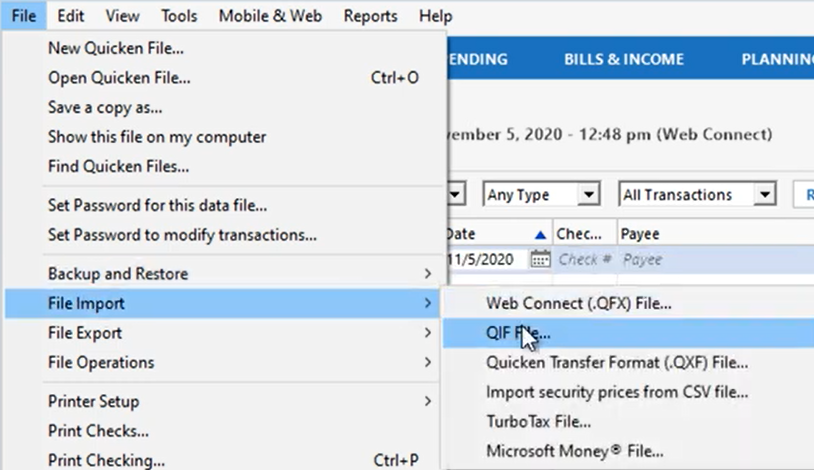The height and width of the screenshot is (470, 814).
Task: Click the Check number column header
Action: (x=585, y=234)
